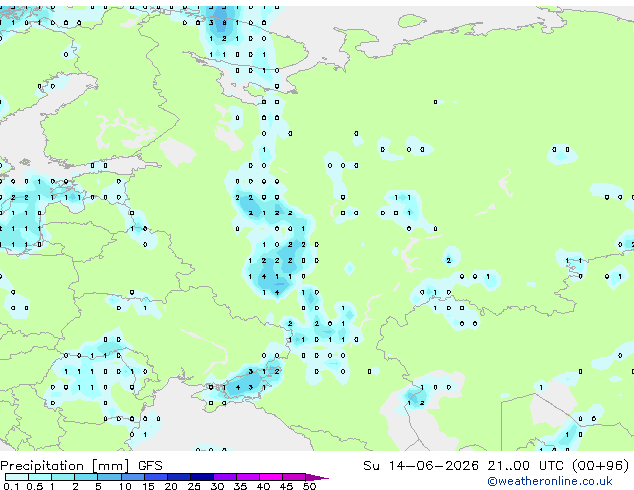Viewport: 634px width, 490px height.
Task: Pick the 10–15 mm legend color swatch
Action: (x=133, y=477)
